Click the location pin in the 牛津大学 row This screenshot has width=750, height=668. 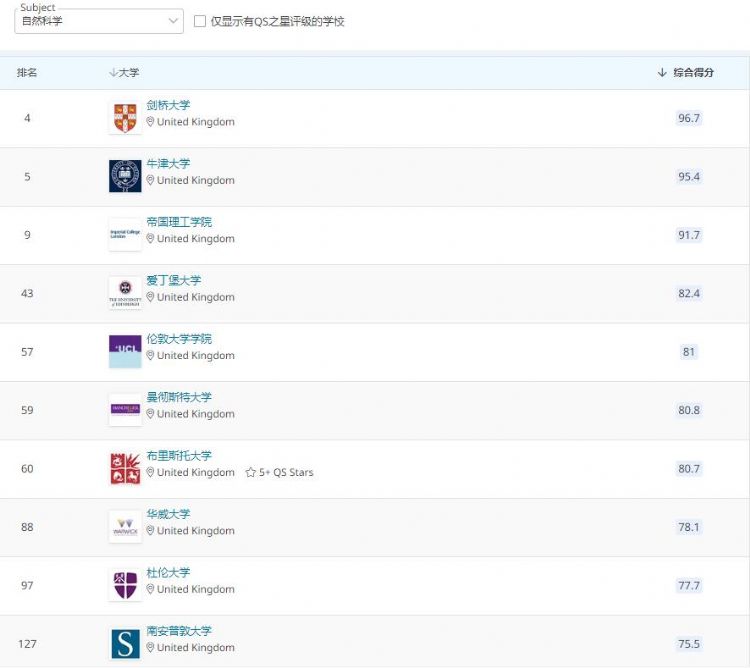click(x=150, y=180)
